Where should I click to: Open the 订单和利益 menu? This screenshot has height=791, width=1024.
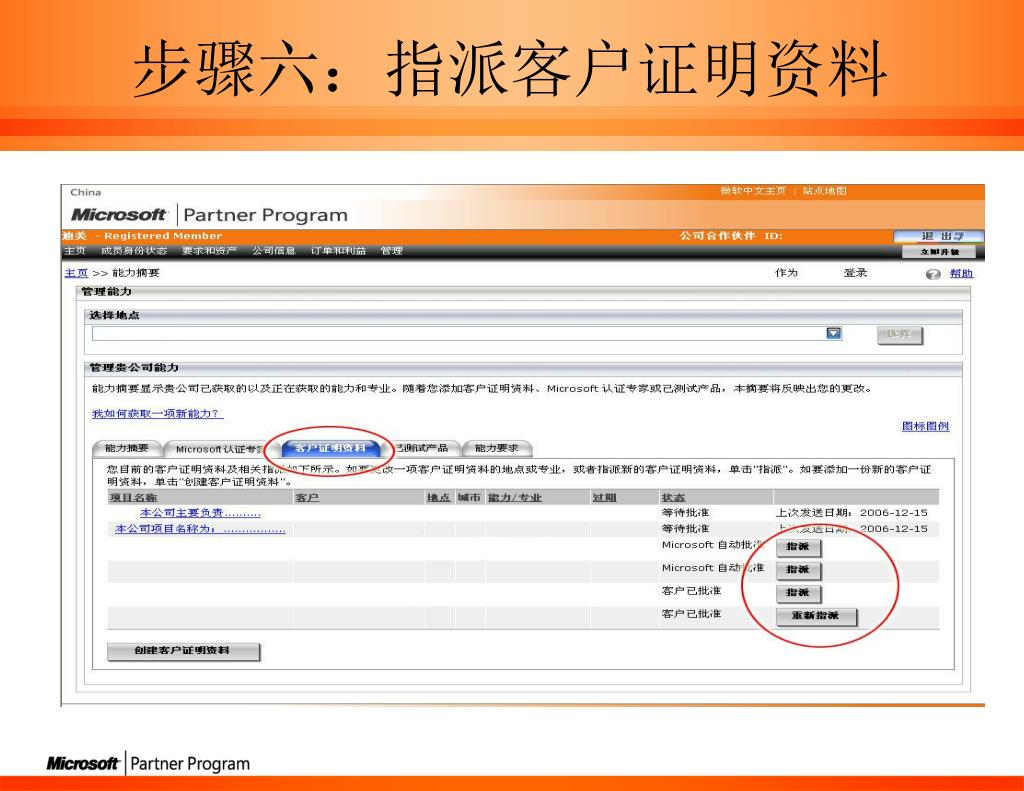click(338, 251)
